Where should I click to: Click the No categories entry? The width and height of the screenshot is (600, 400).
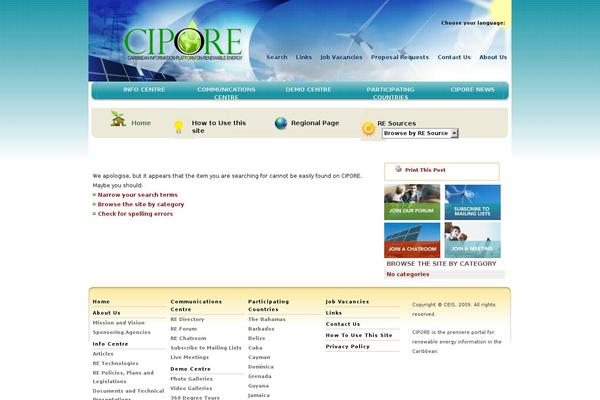[x=408, y=274]
